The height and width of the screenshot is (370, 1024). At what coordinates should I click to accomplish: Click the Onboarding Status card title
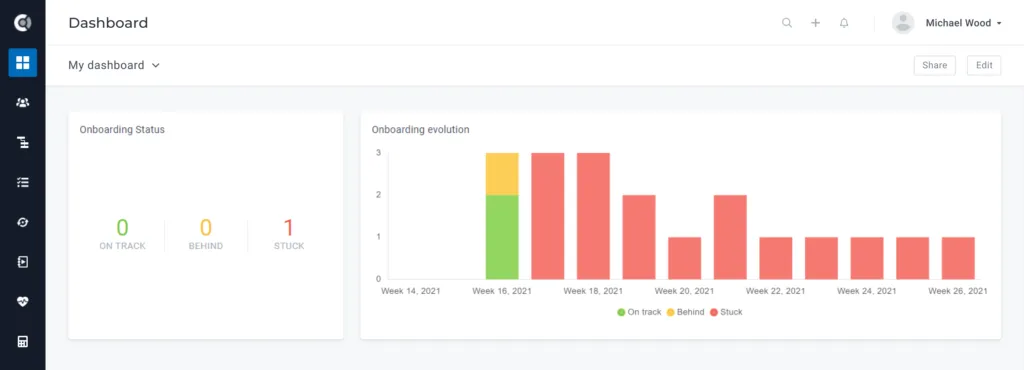122,129
